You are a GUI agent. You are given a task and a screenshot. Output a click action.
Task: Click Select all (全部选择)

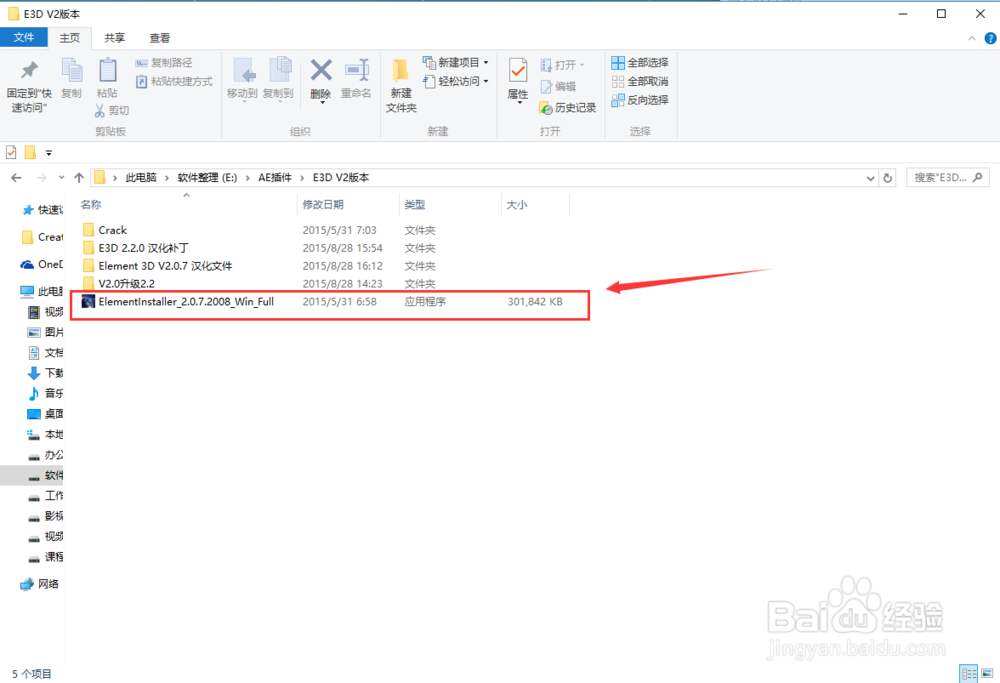click(640, 62)
